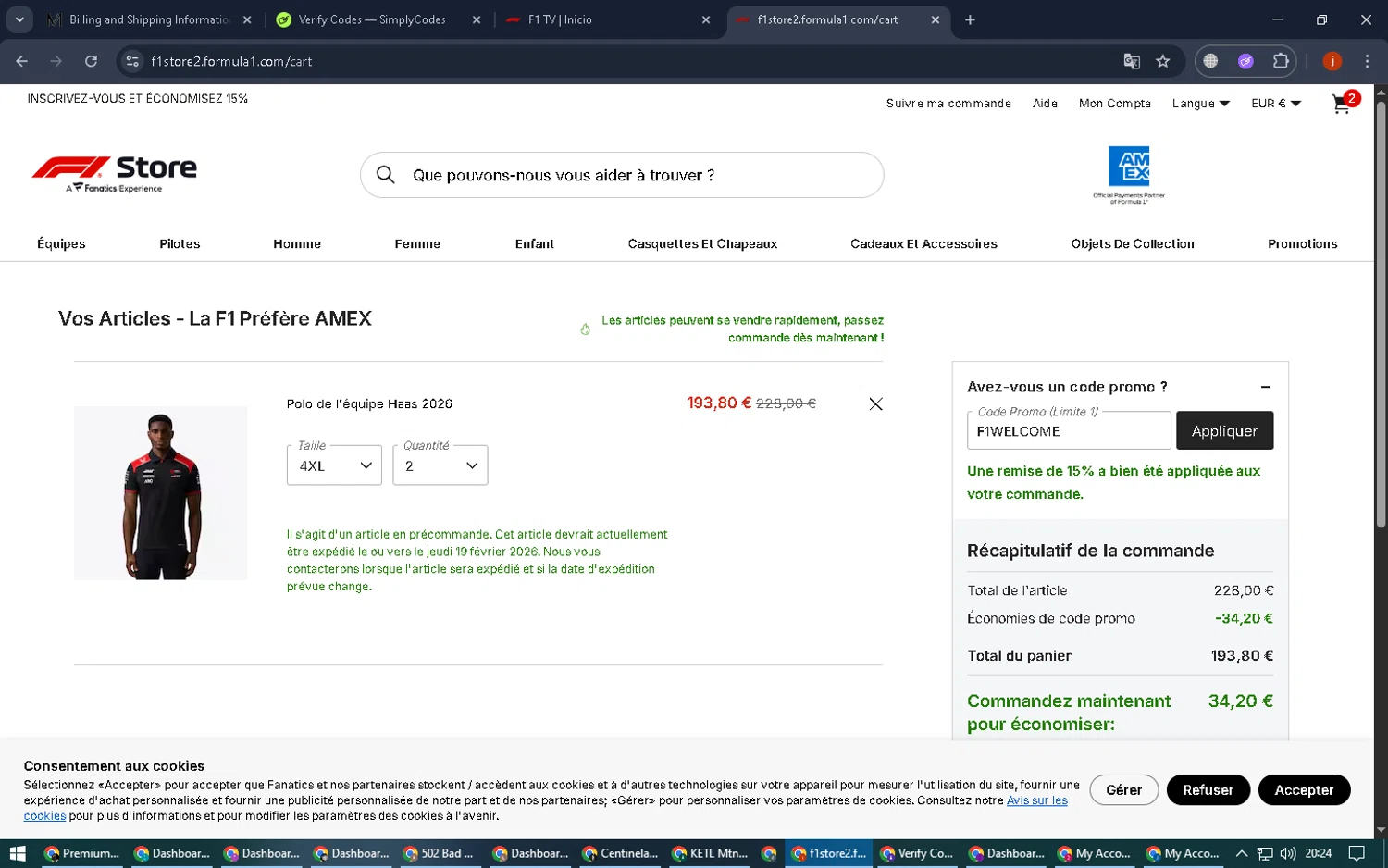The width and height of the screenshot is (1388, 868).
Task: Accept cookies with Accepter button
Action: click(1304, 789)
